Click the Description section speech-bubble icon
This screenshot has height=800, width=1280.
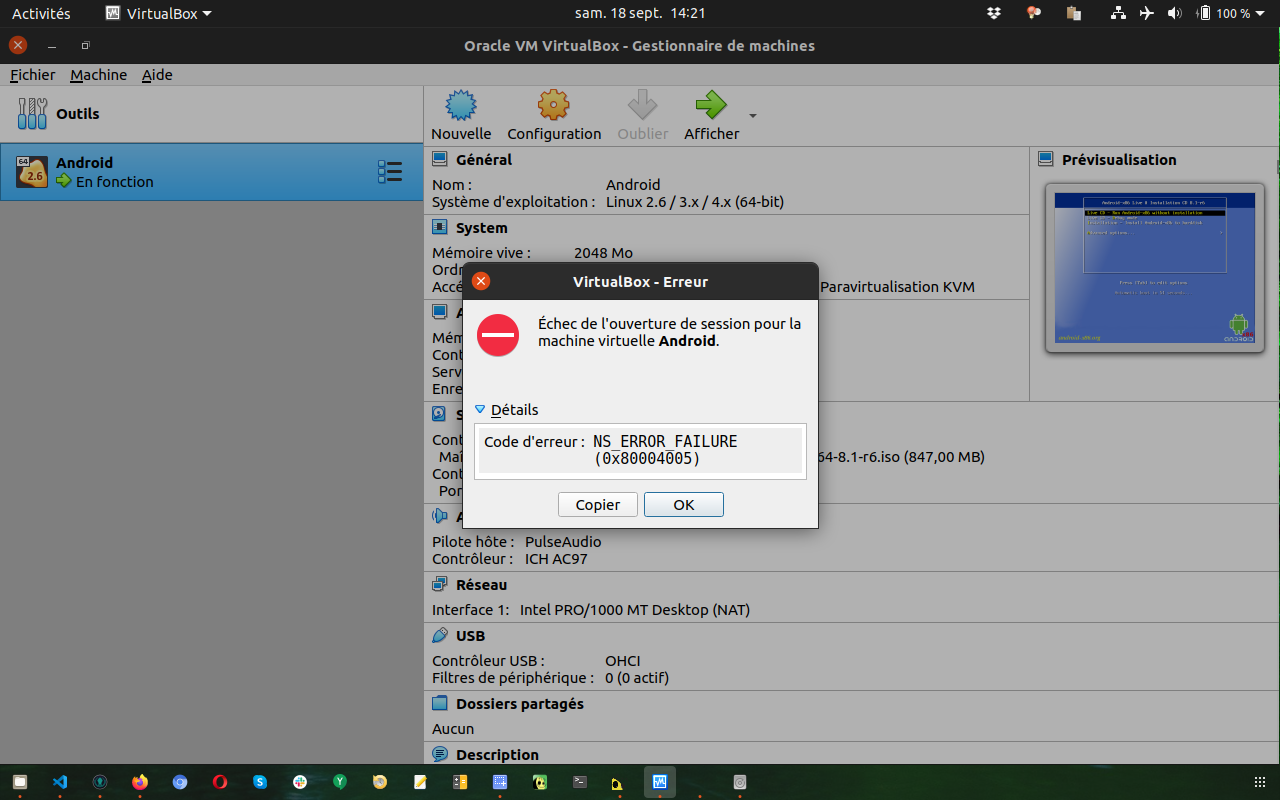pyautogui.click(x=439, y=754)
